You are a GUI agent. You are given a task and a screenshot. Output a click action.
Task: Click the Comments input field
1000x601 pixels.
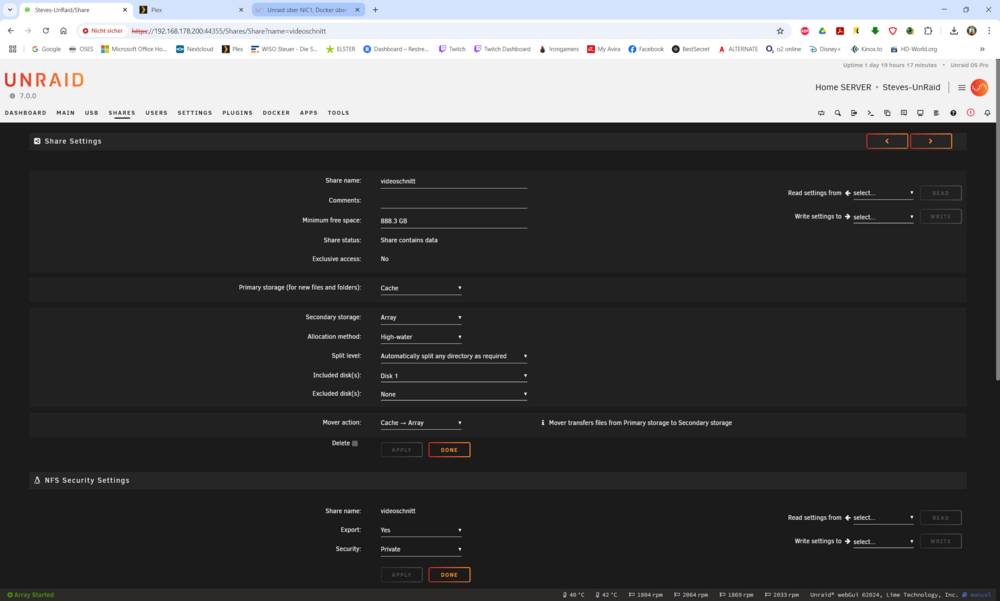point(453,201)
